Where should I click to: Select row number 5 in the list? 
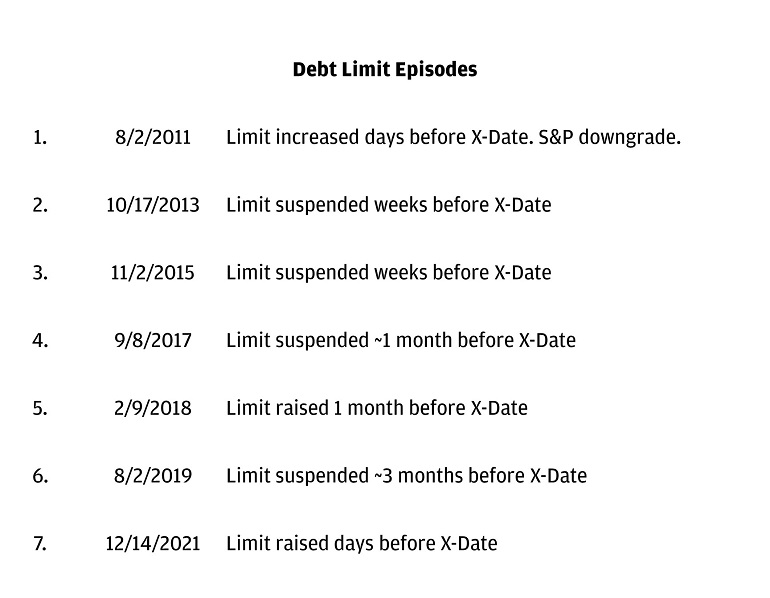point(39,408)
